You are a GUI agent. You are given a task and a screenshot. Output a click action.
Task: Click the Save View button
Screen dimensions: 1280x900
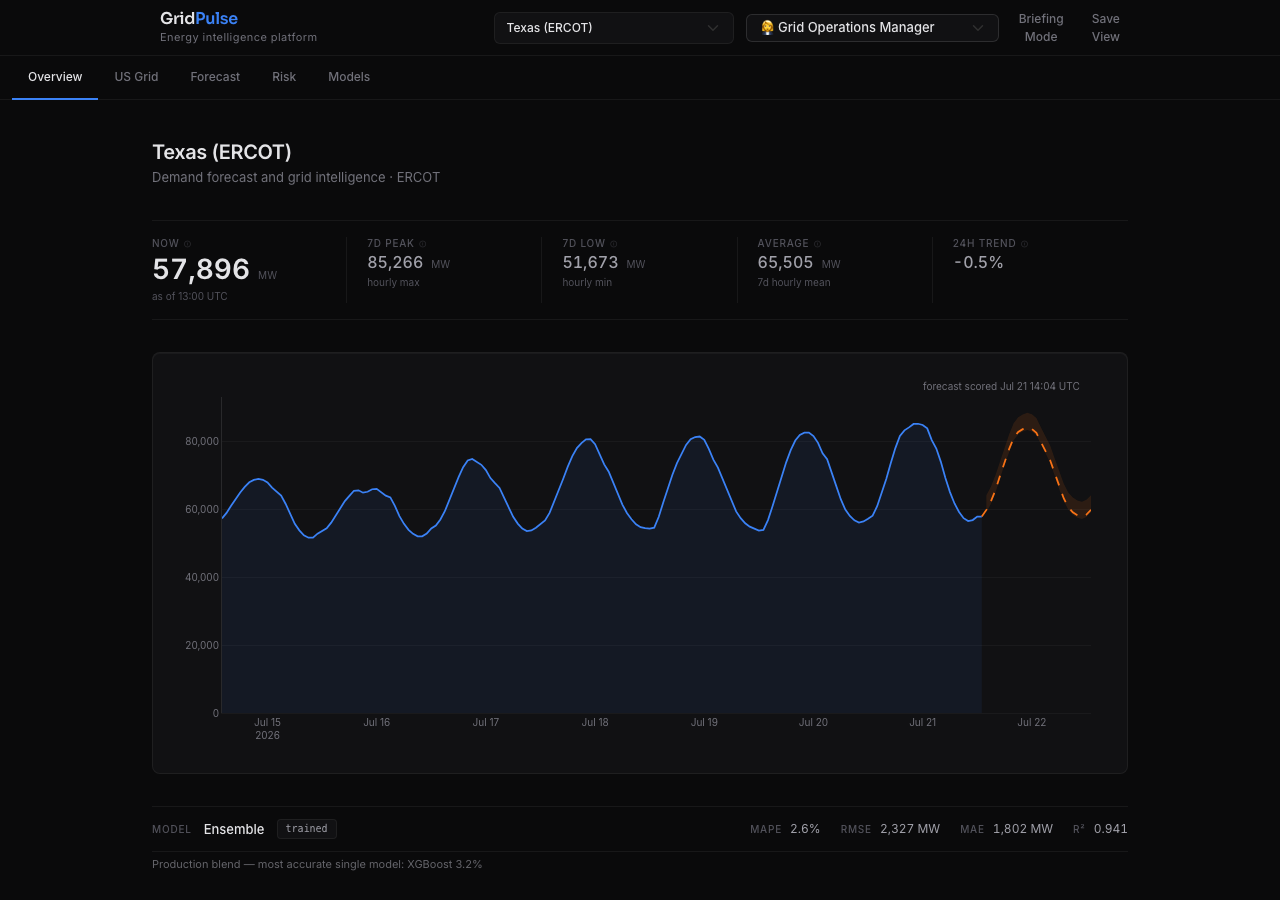[x=1106, y=28]
